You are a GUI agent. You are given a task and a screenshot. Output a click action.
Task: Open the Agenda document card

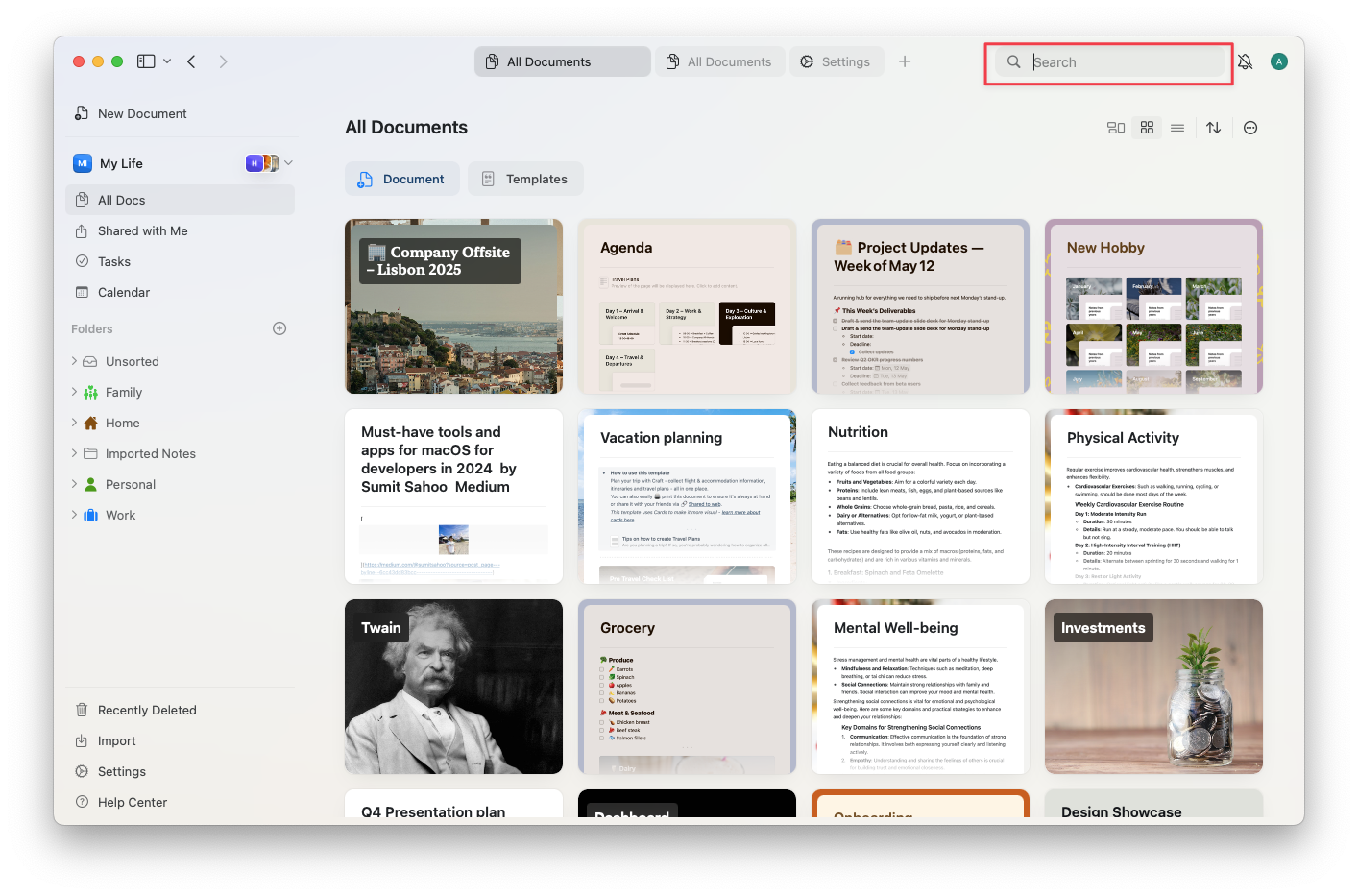(x=687, y=306)
